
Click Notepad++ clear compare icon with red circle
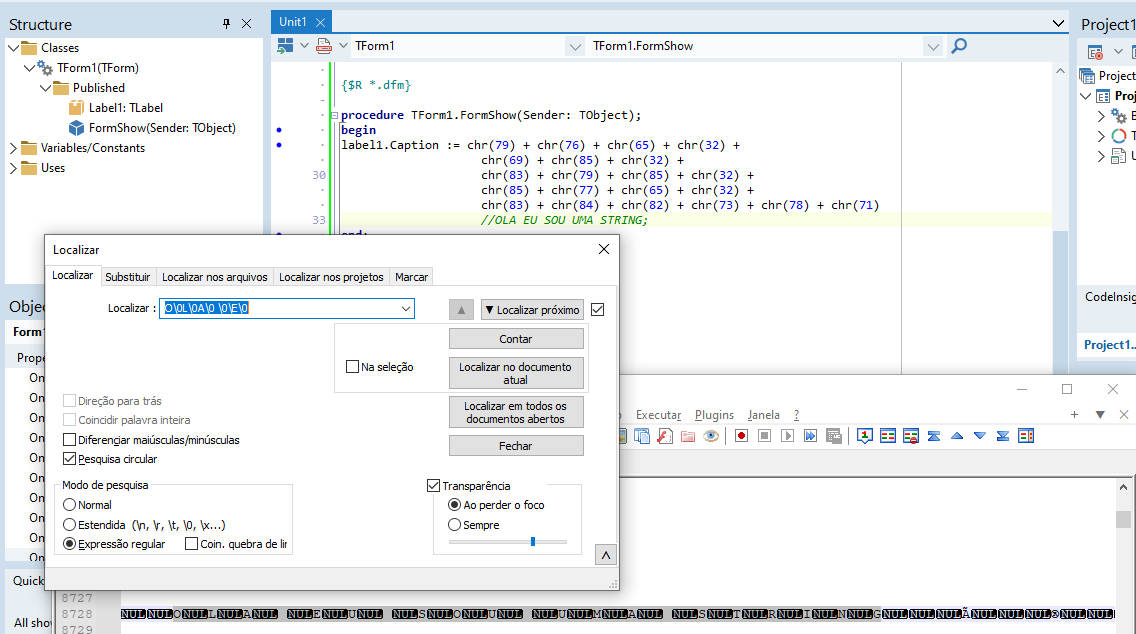[x=911, y=435]
